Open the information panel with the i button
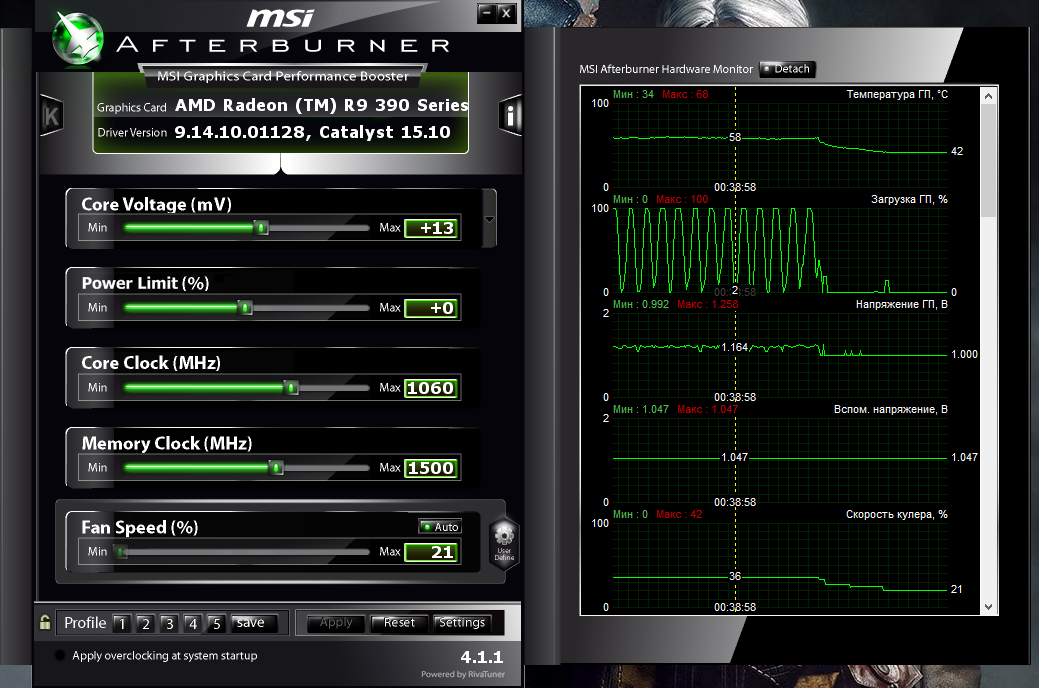Viewport: 1039px width, 688px height. pos(510,116)
